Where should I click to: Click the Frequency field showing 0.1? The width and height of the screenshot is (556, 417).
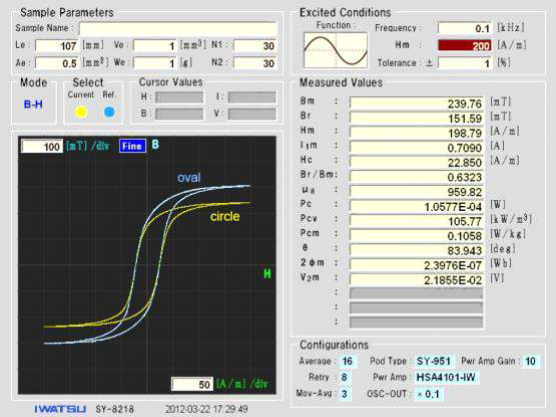(465, 28)
